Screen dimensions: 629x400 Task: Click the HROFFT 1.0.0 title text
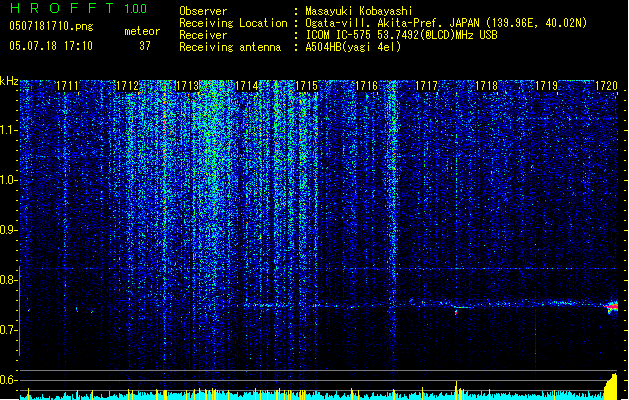click(79, 8)
